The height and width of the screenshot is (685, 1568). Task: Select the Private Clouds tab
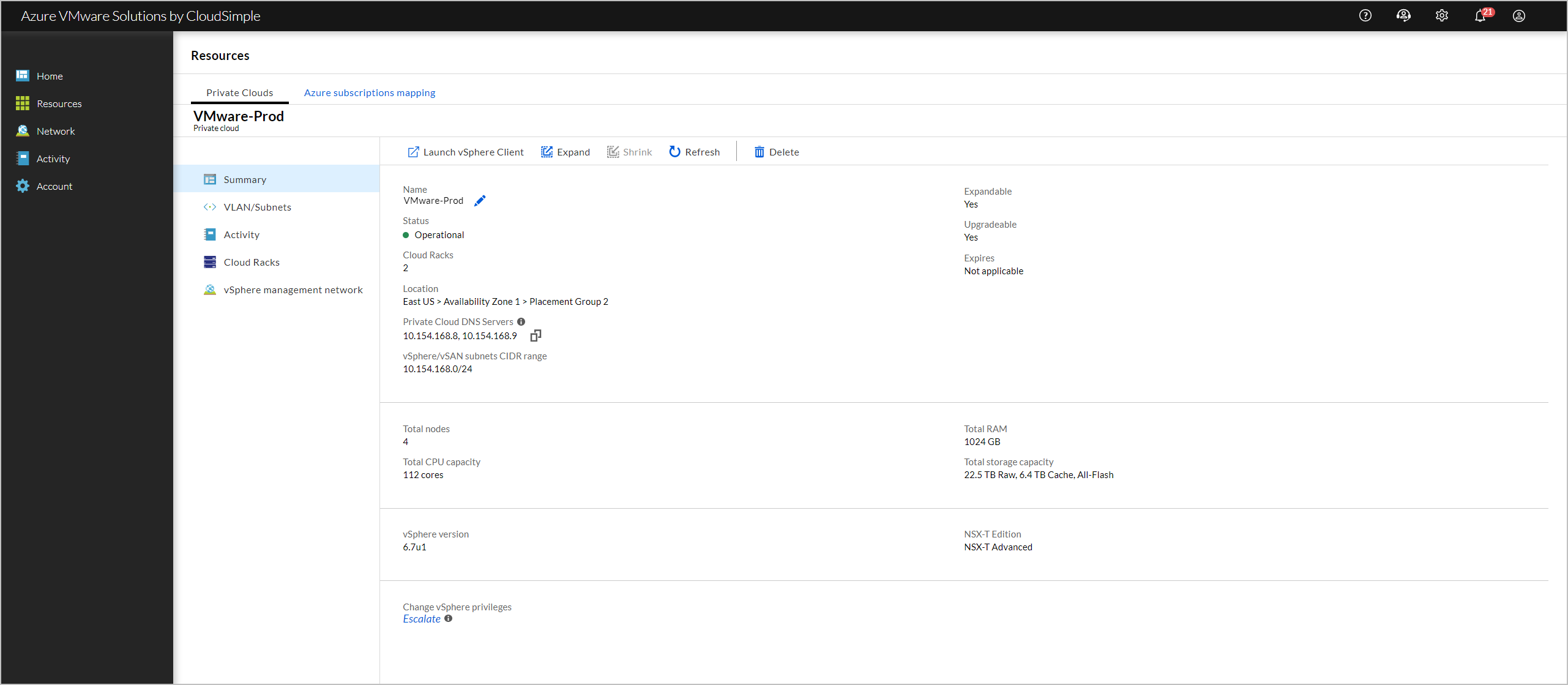[239, 92]
